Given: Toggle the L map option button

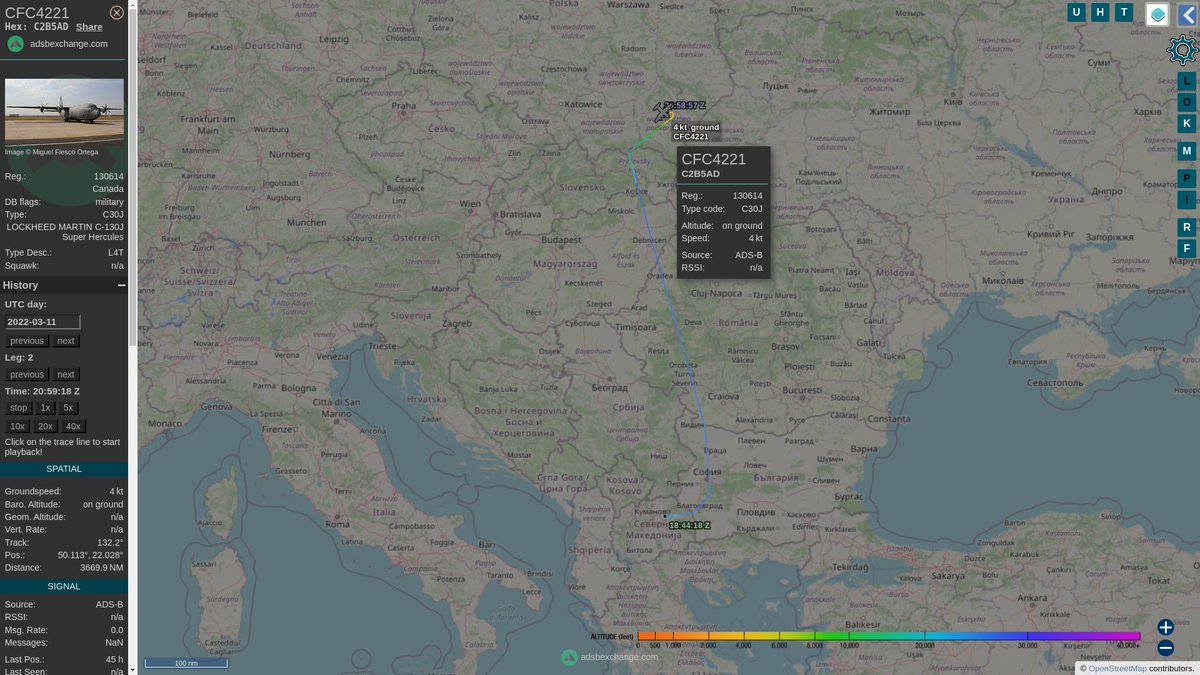Looking at the screenshot, I should (1187, 81).
